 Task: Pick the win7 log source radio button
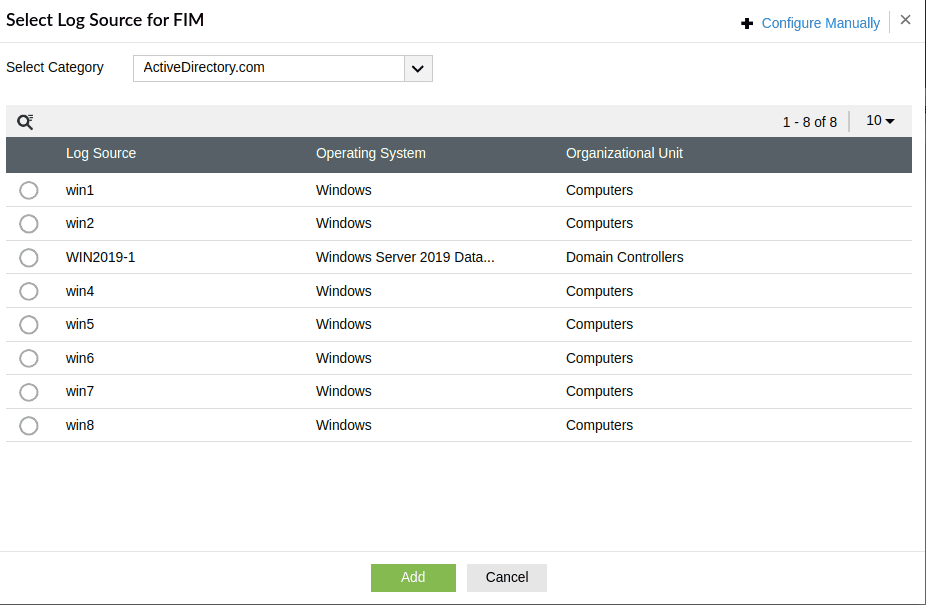pyautogui.click(x=29, y=391)
